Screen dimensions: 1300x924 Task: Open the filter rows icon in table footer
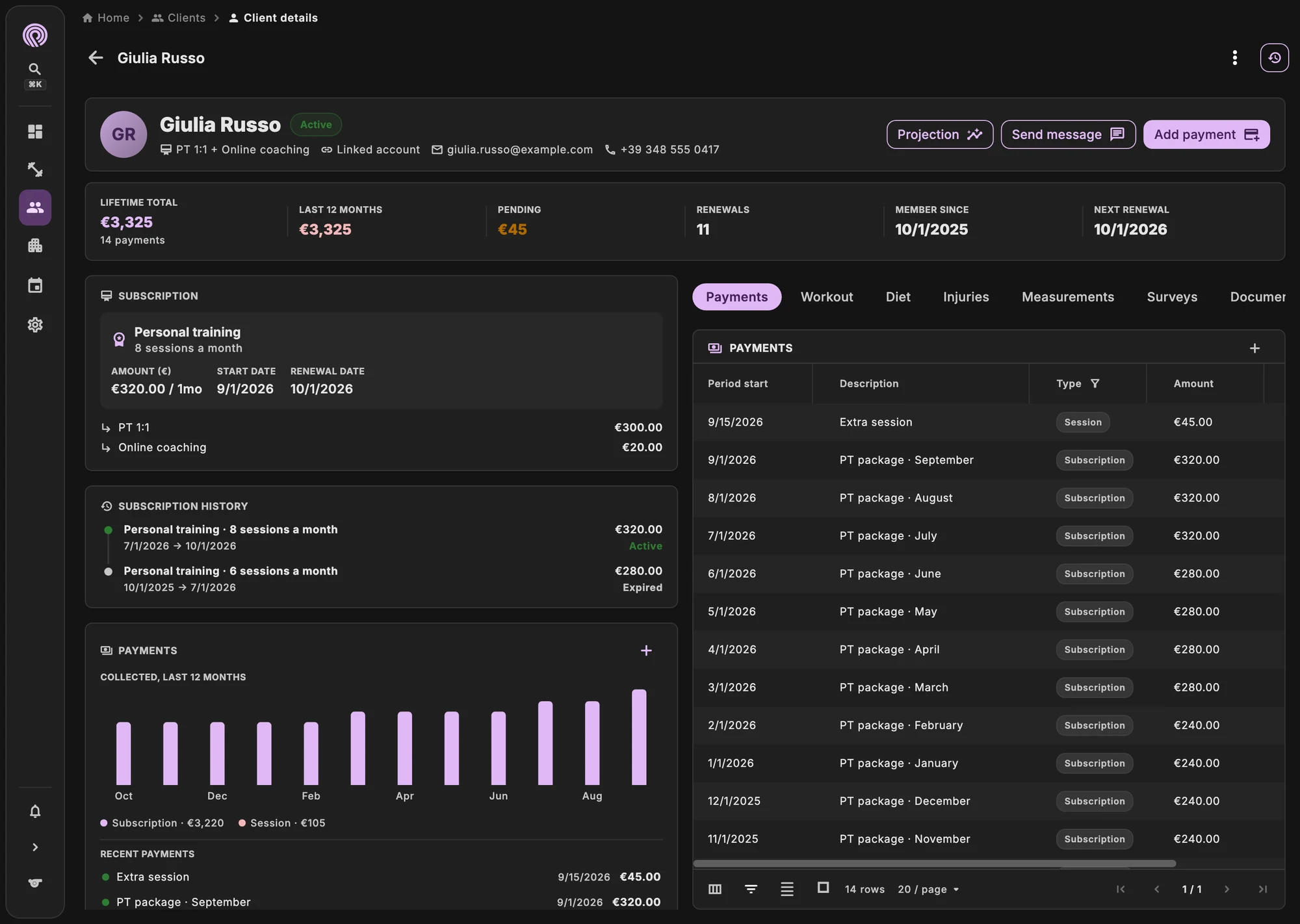[751, 889]
